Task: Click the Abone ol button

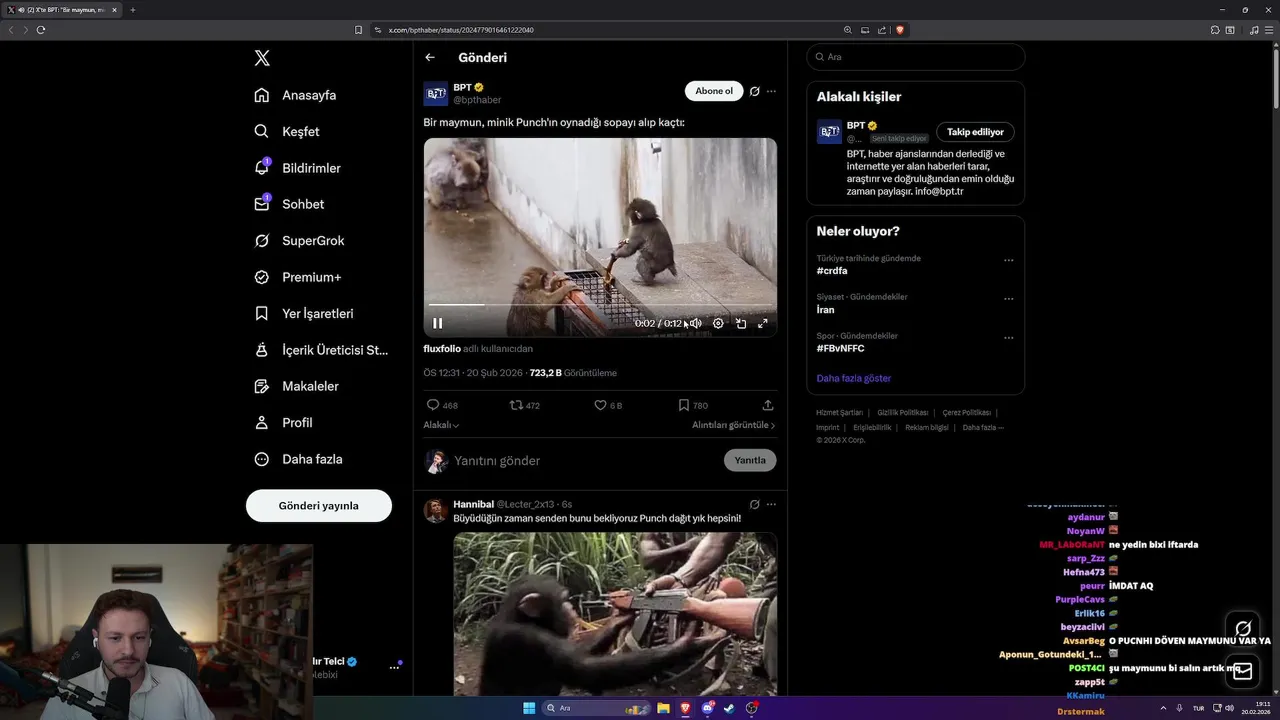Action: pyautogui.click(x=714, y=91)
